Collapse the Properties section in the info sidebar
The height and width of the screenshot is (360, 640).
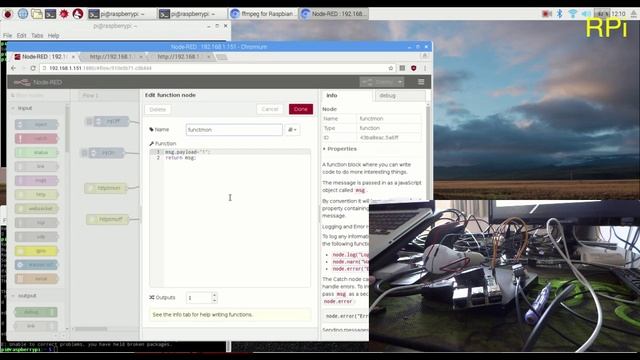340,149
